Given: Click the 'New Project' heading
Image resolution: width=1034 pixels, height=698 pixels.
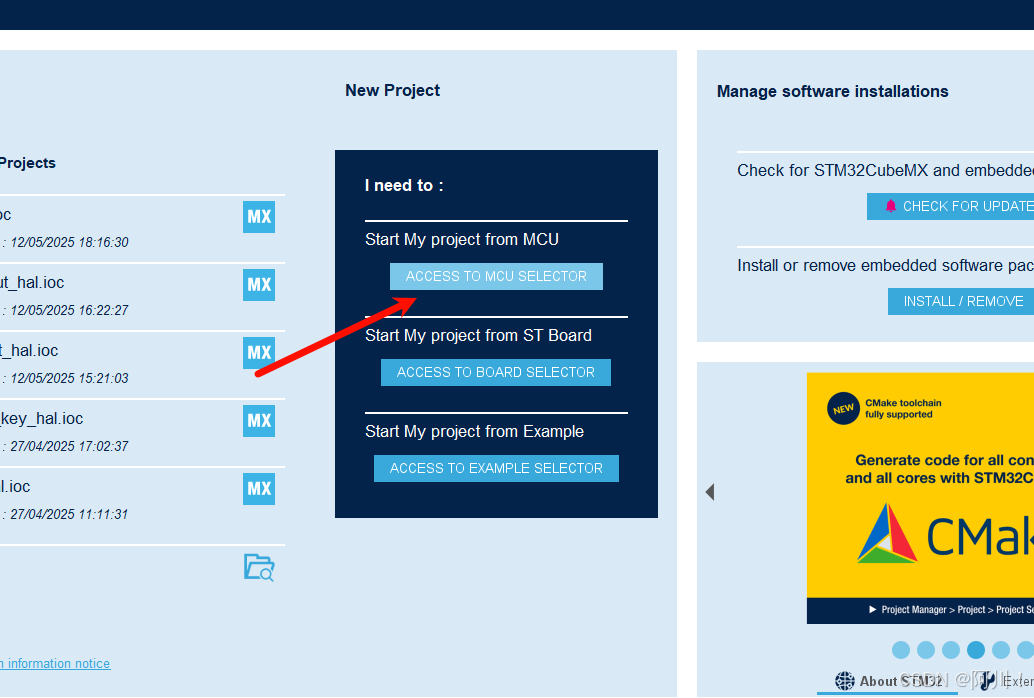Looking at the screenshot, I should click(392, 90).
